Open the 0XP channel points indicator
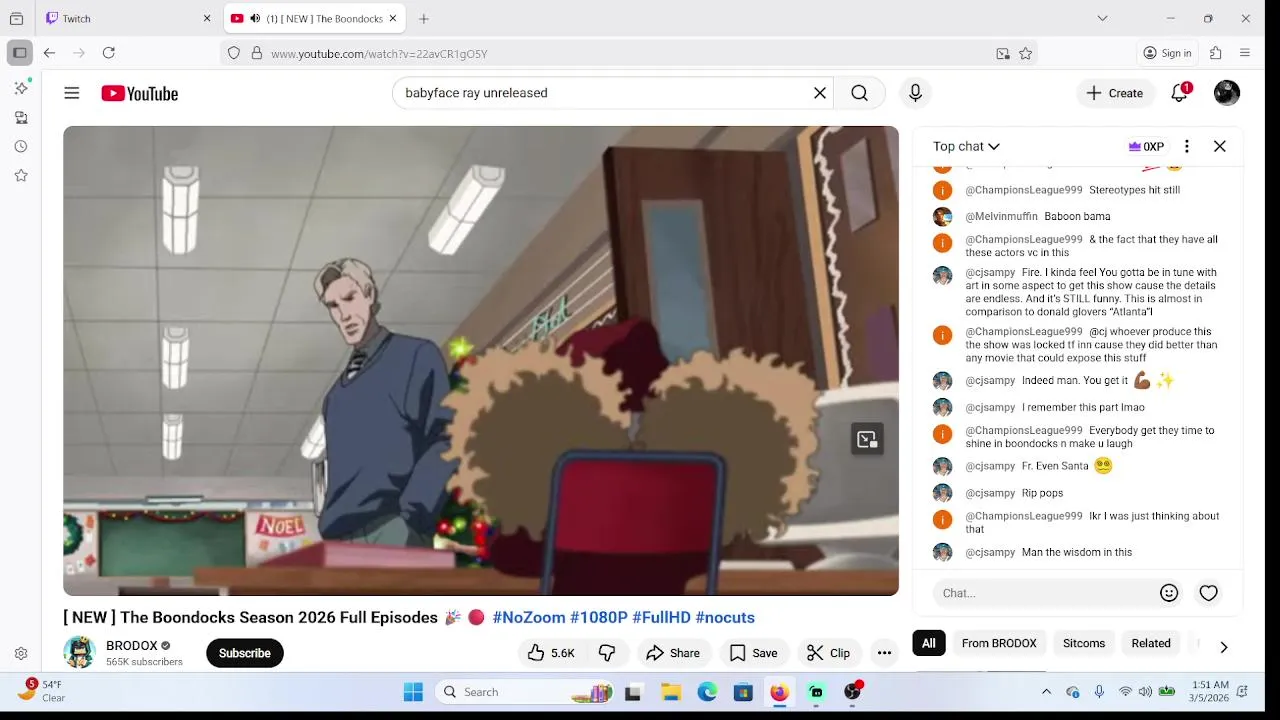Viewport: 1280px width, 720px height. click(1147, 146)
